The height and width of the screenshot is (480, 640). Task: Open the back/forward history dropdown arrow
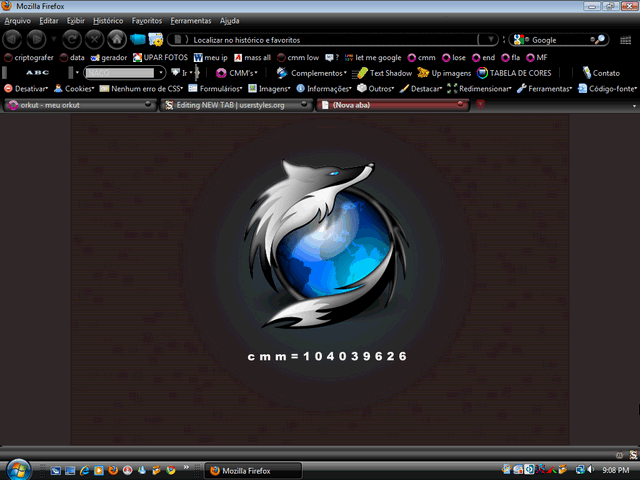[53, 40]
